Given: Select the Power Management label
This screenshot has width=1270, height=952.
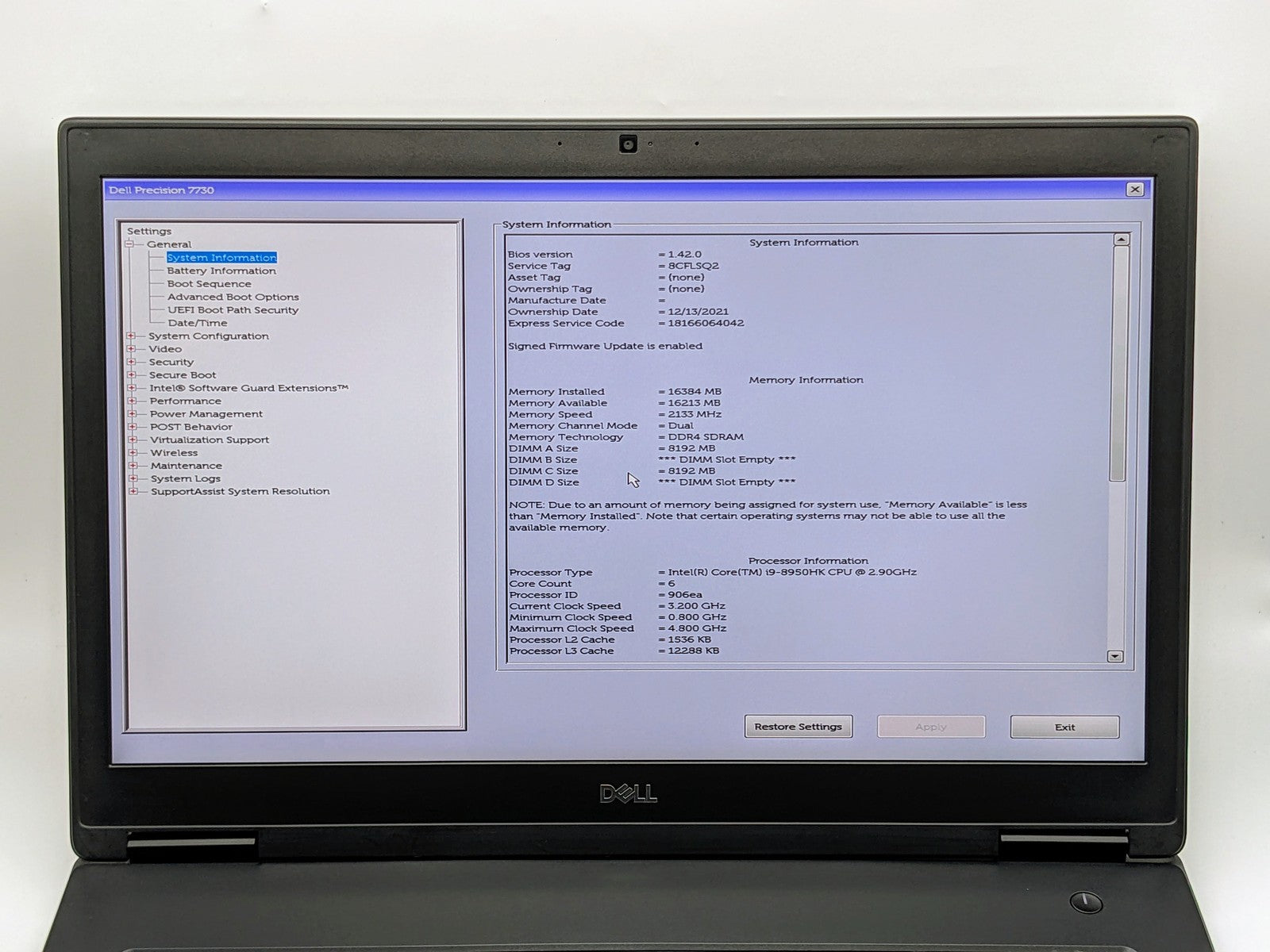Looking at the screenshot, I should tap(206, 414).
